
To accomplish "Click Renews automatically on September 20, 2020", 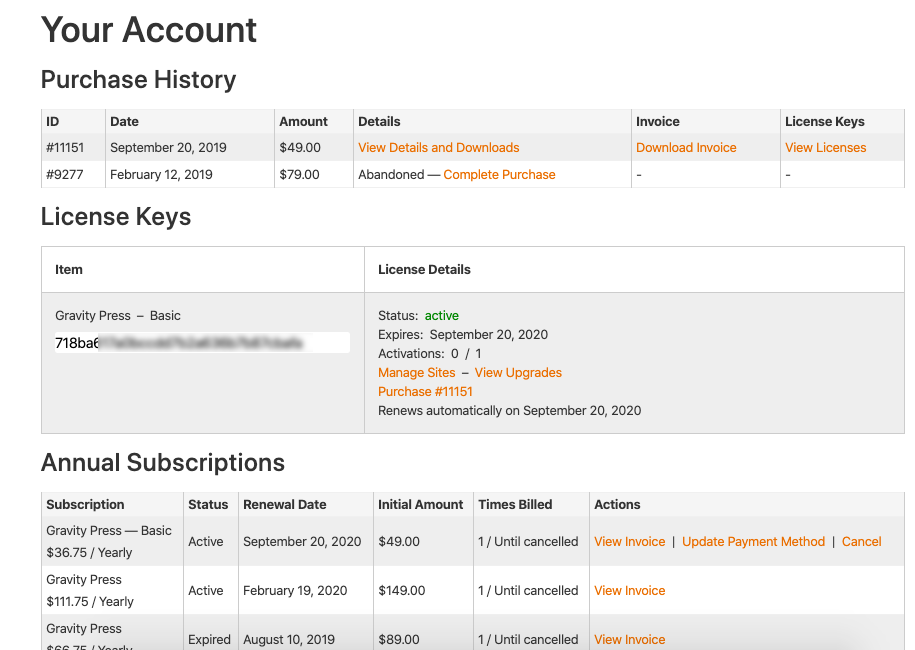I will (x=509, y=411).
